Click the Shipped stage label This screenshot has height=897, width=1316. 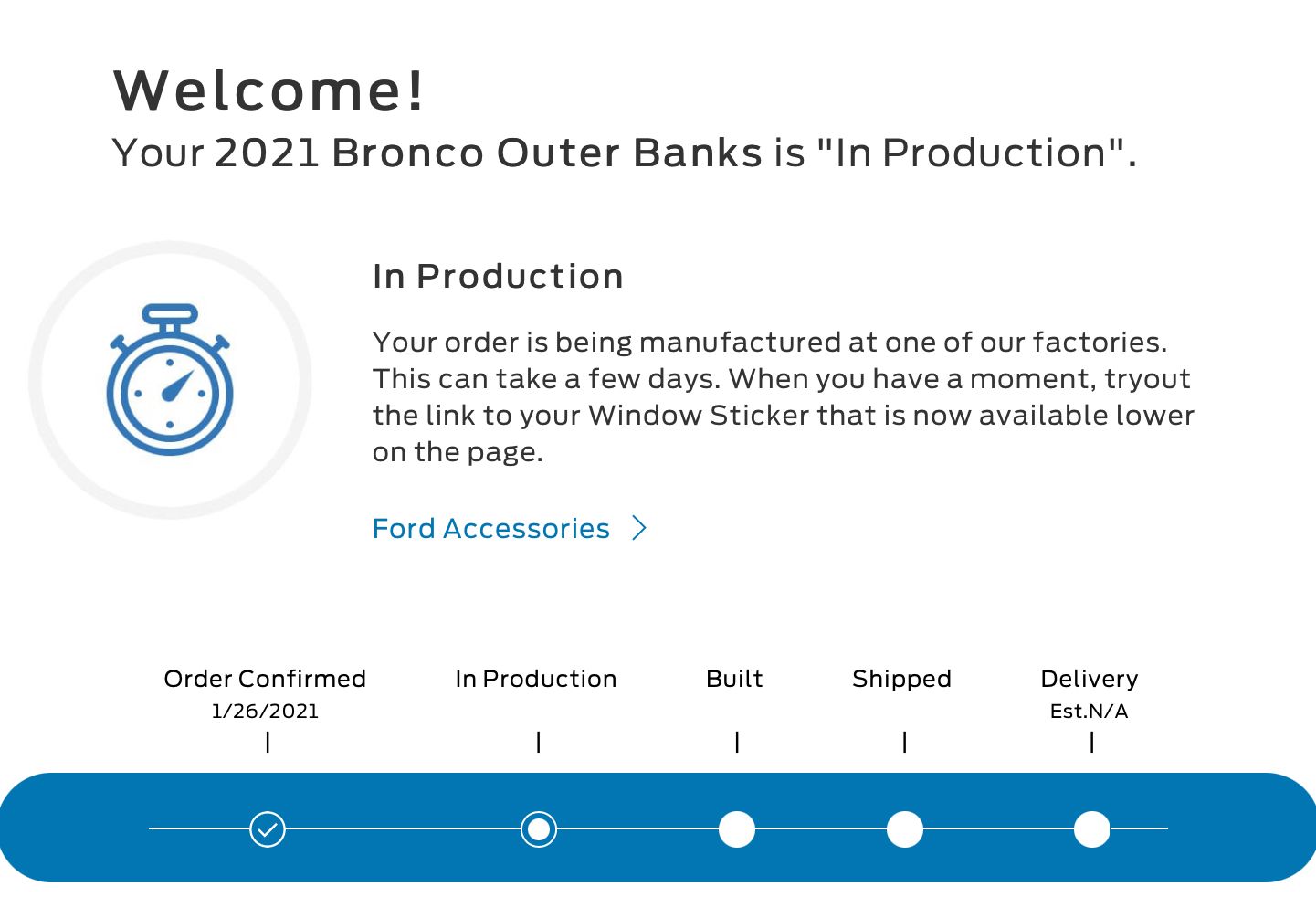click(x=901, y=680)
